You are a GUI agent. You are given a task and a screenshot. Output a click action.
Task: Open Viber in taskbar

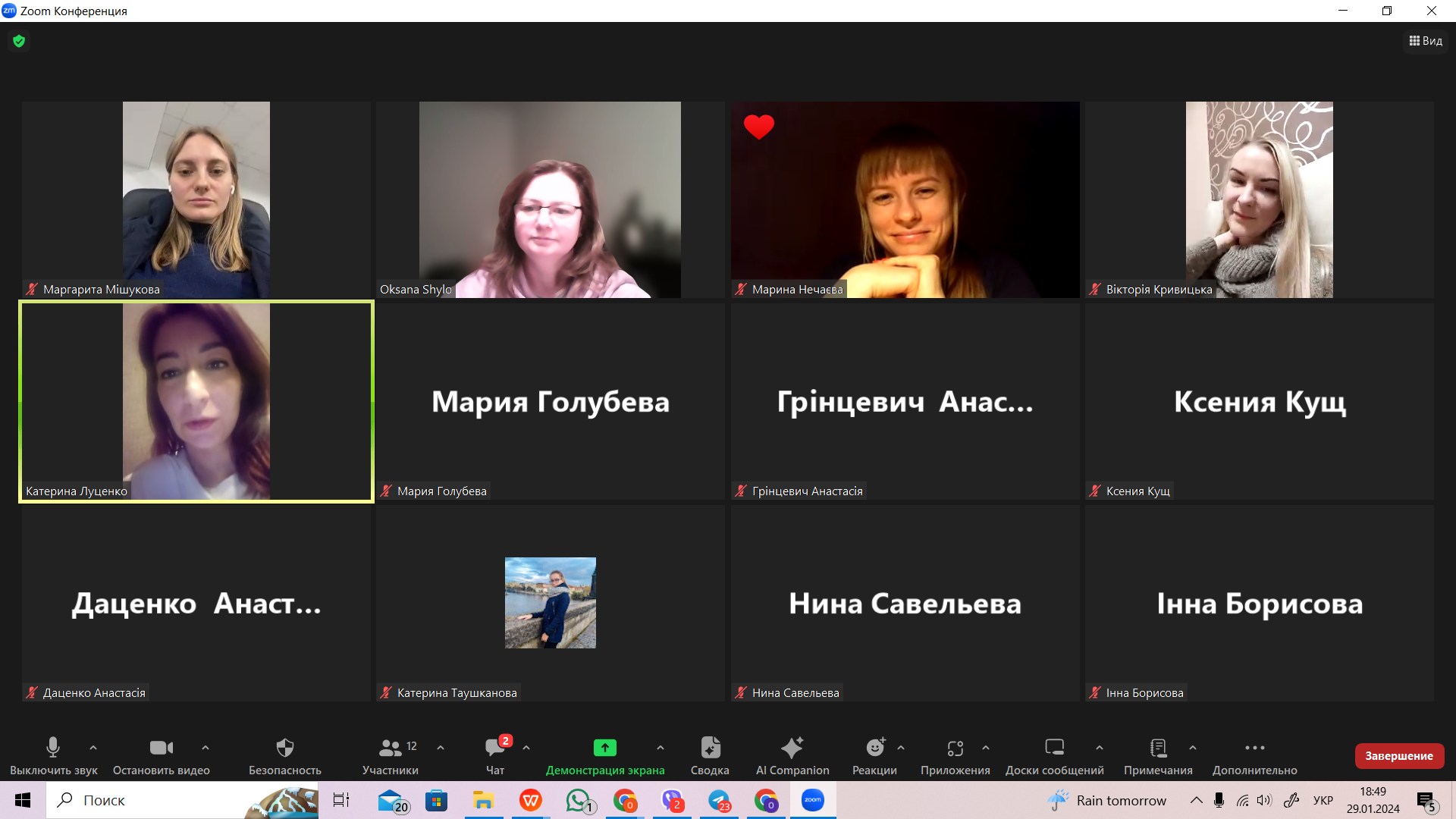click(673, 800)
